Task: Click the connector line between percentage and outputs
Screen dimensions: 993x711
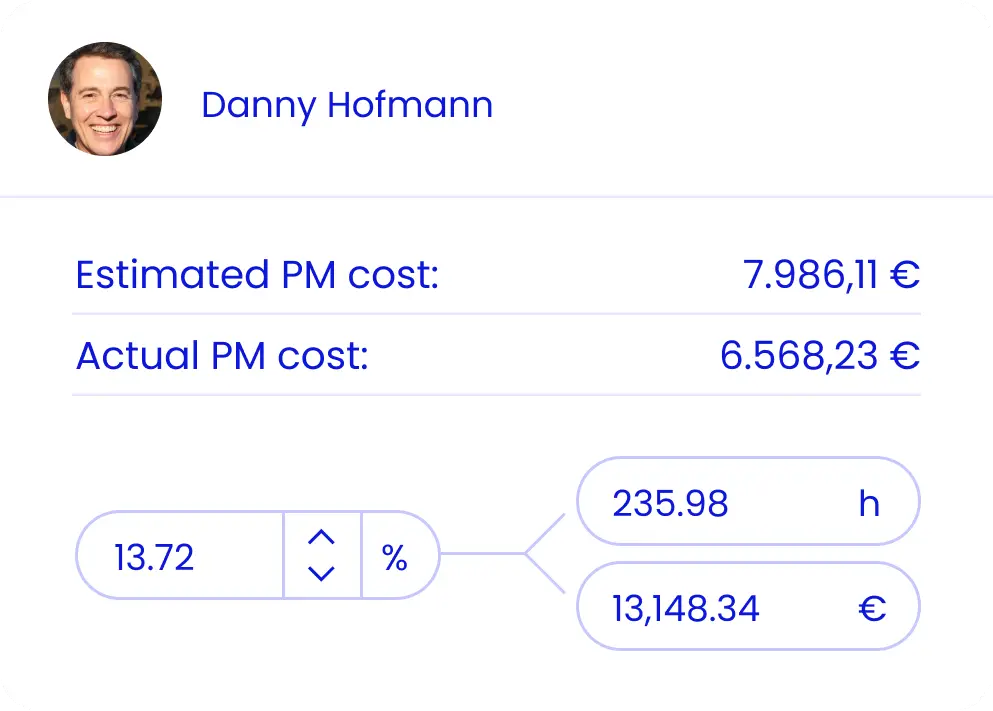Action: pos(503,553)
